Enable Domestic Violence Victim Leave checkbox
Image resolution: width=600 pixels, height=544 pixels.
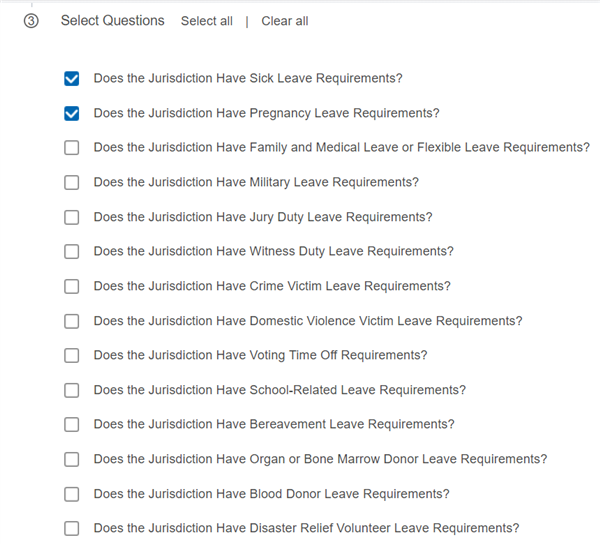coord(72,321)
